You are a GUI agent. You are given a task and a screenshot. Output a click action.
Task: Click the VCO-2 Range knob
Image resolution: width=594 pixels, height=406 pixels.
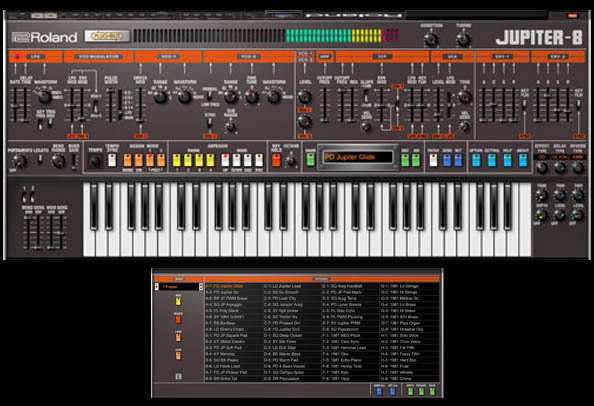pyautogui.click(x=231, y=97)
